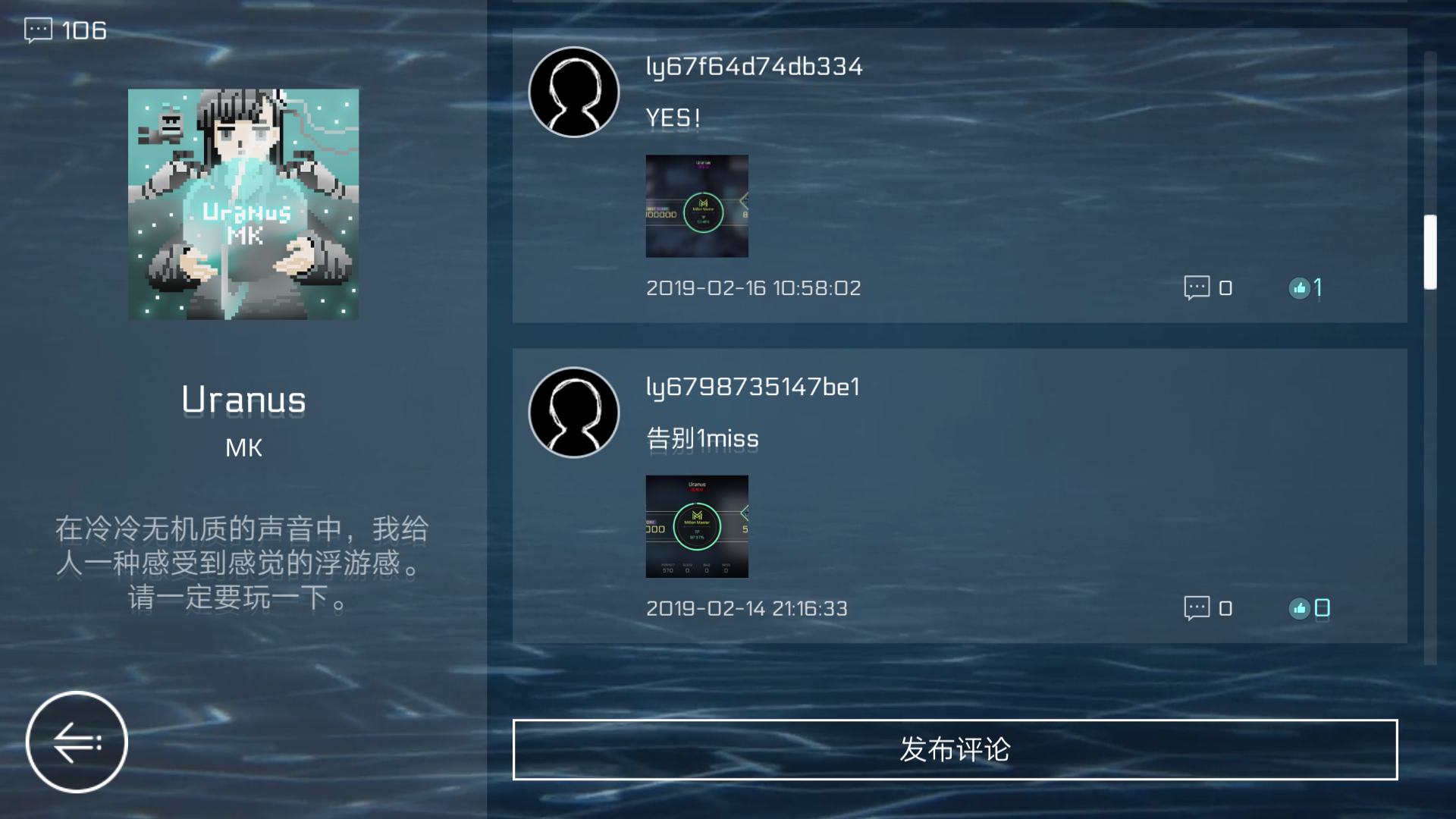Viewport: 1456px width, 819px height.
Task: Like the comment by ly67f64d74db334
Action: pyautogui.click(x=1300, y=287)
